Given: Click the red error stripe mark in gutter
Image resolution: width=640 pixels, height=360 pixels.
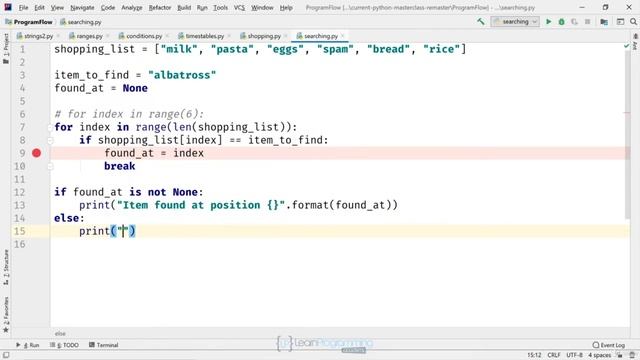Looking at the screenshot, I should tap(627, 113).
